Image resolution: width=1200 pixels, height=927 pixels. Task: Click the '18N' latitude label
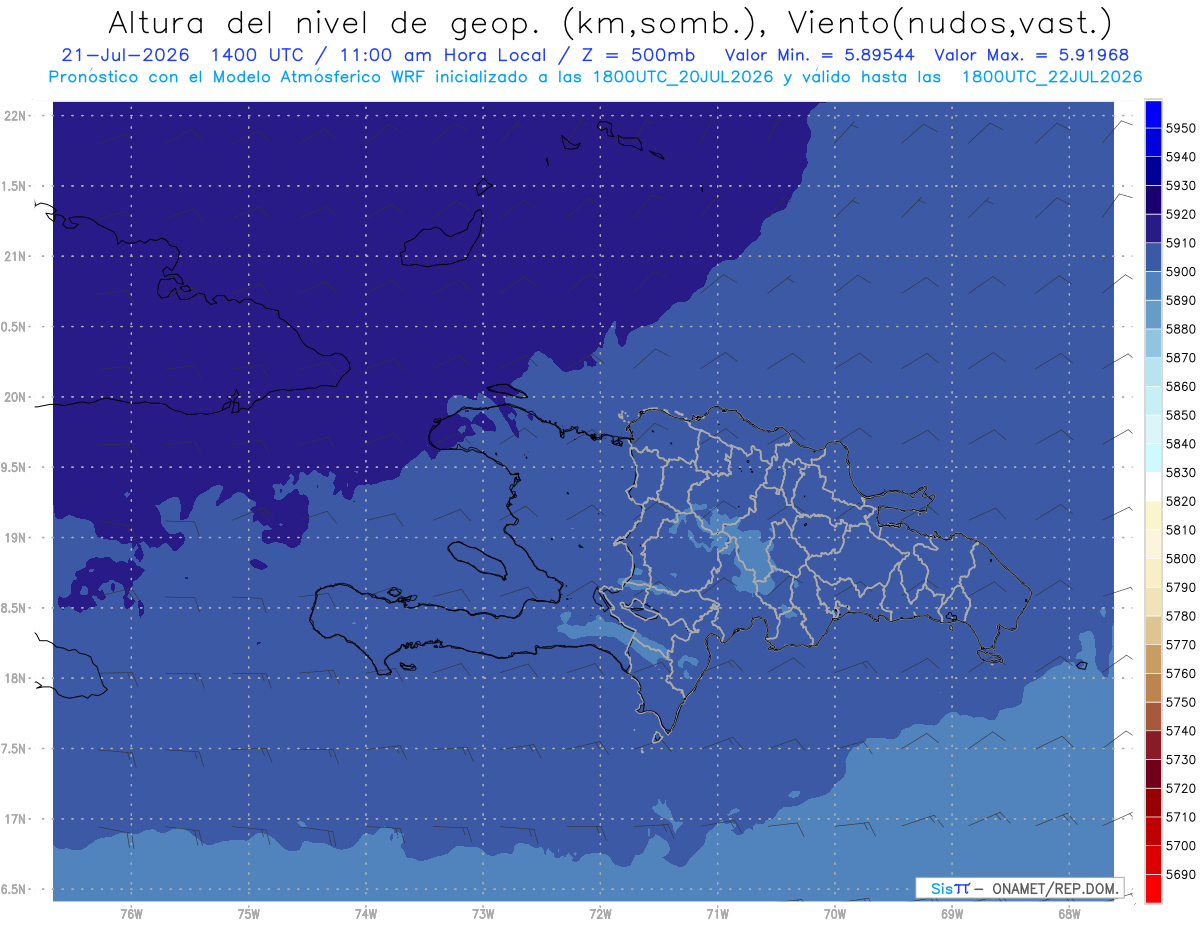[16, 678]
